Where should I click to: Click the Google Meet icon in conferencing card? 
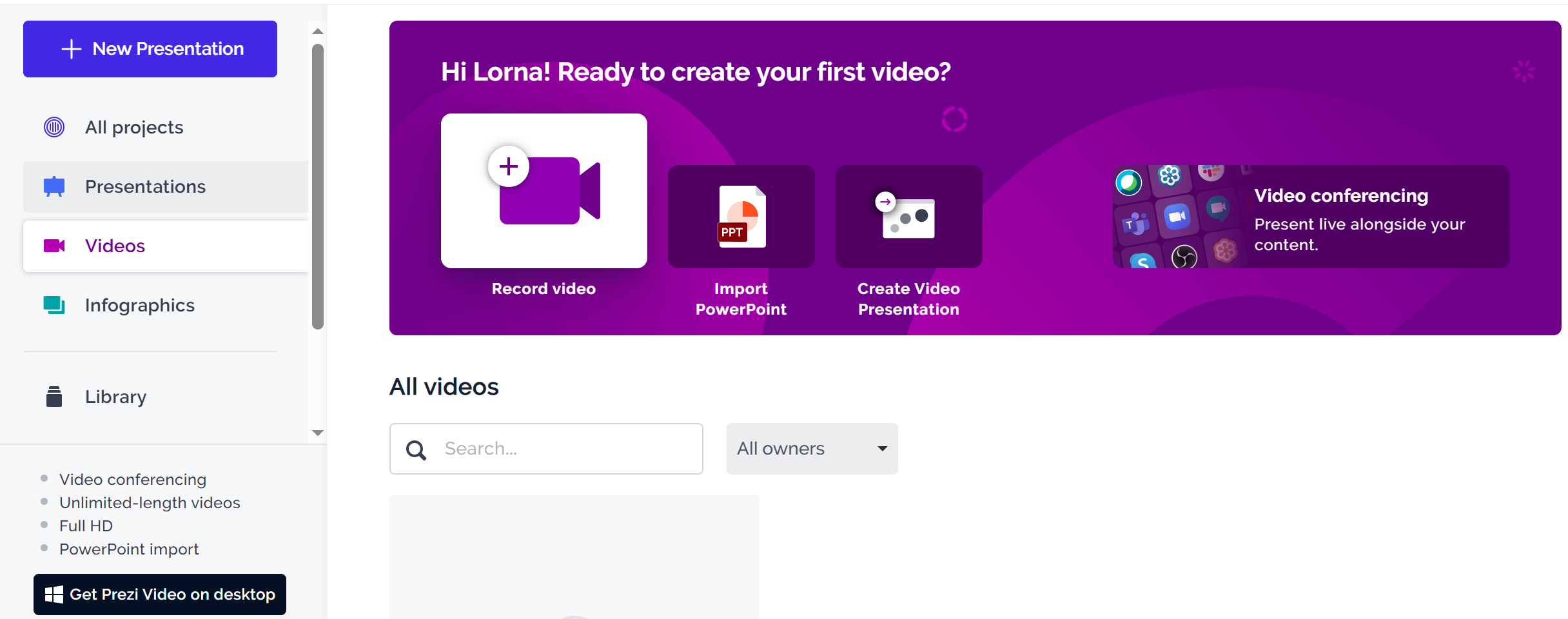(x=1218, y=208)
